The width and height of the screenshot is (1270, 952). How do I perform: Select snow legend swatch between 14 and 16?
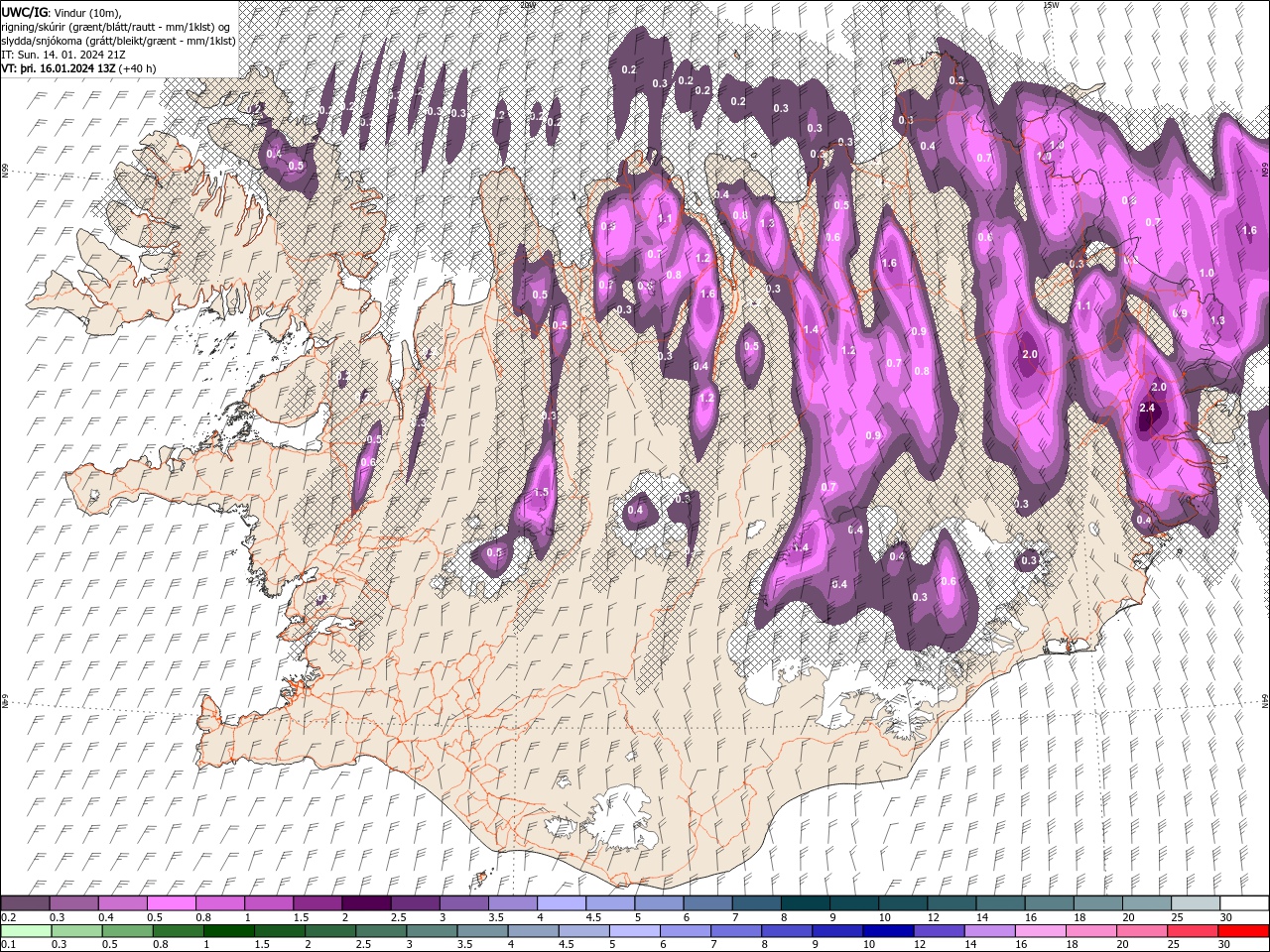pos(999,903)
